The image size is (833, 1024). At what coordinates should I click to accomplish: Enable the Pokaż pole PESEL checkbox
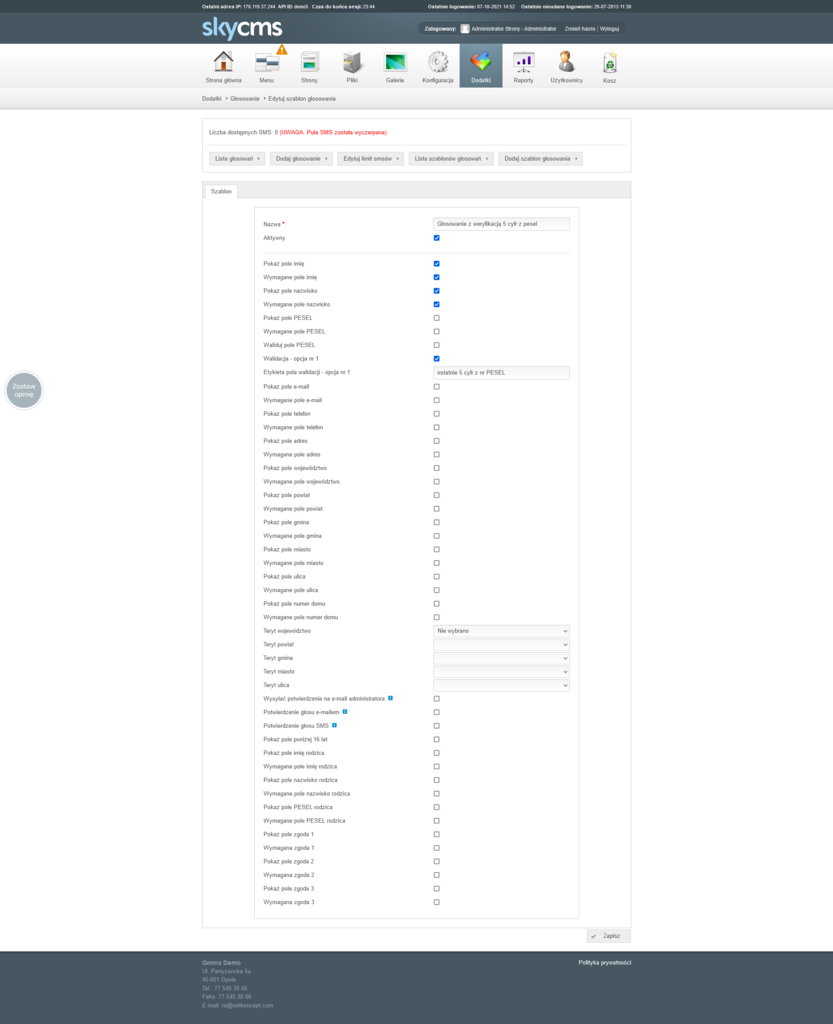point(437,318)
